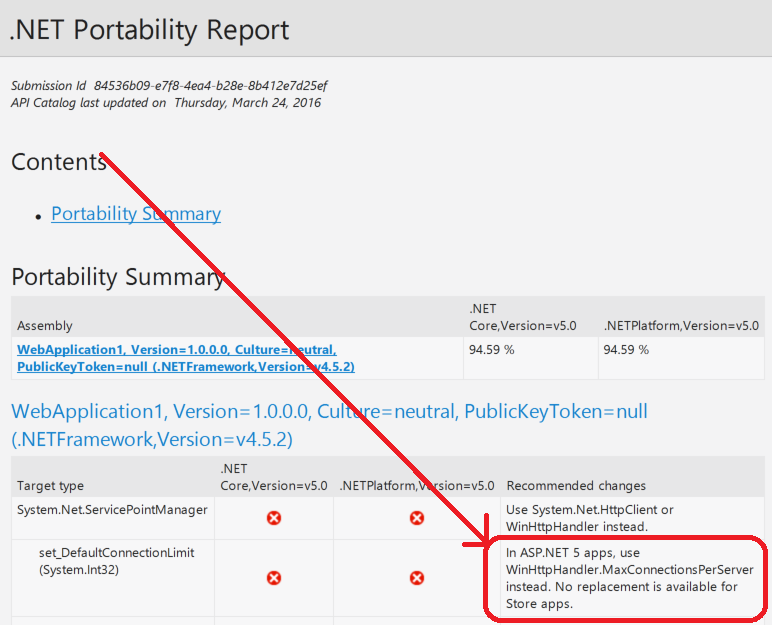Click red X under .NET Core for set_DefaultConnectionLimit

tap(274, 578)
